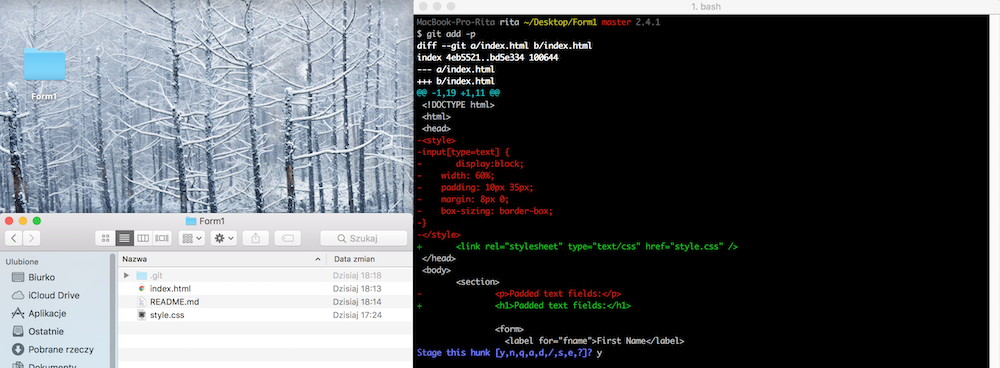Open iCloud Drive in the Finder sidebar
This screenshot has width=1000, height=368.
pos(54,295)
